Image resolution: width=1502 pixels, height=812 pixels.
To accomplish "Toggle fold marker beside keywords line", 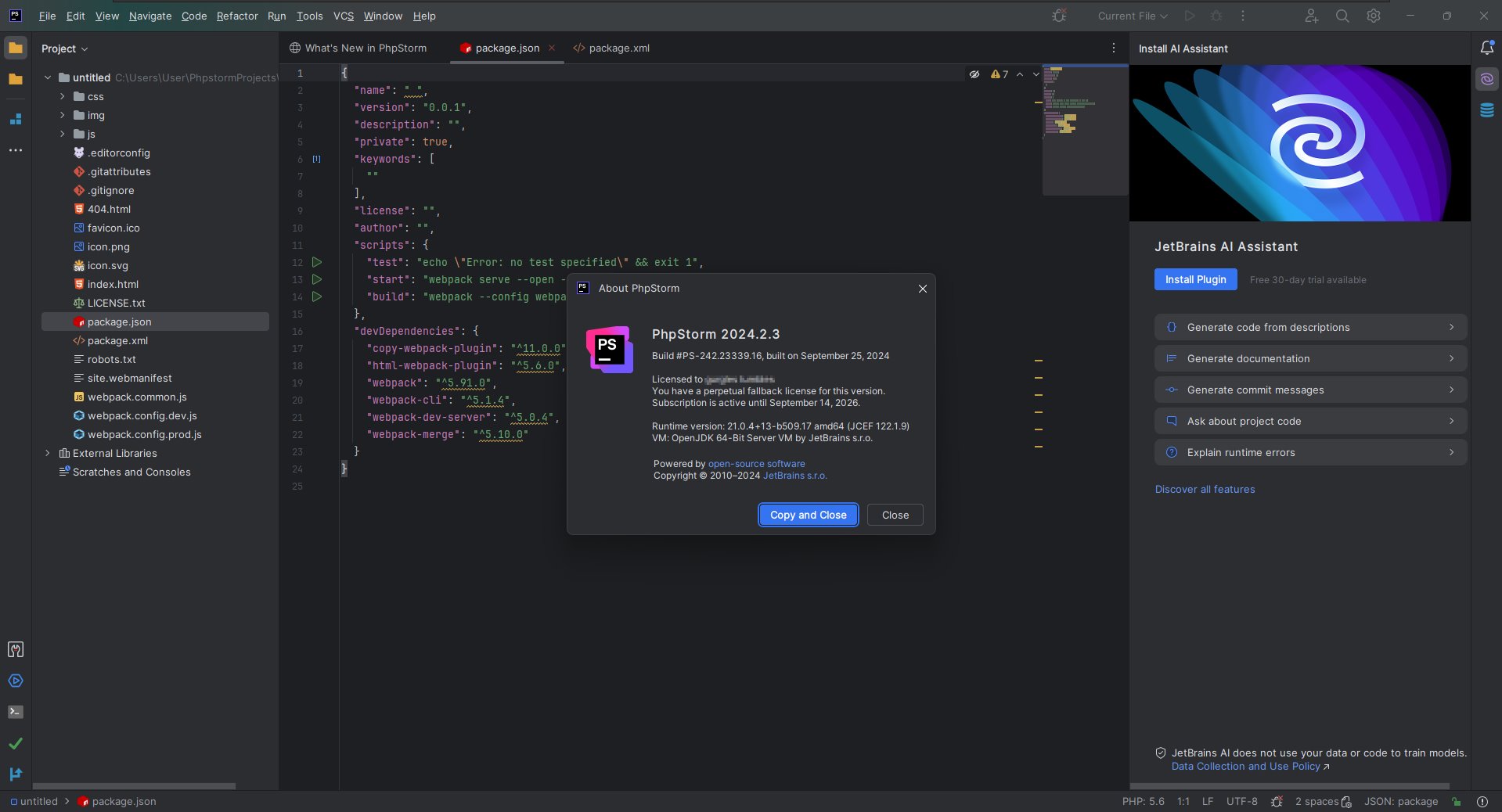I will 317,159.
